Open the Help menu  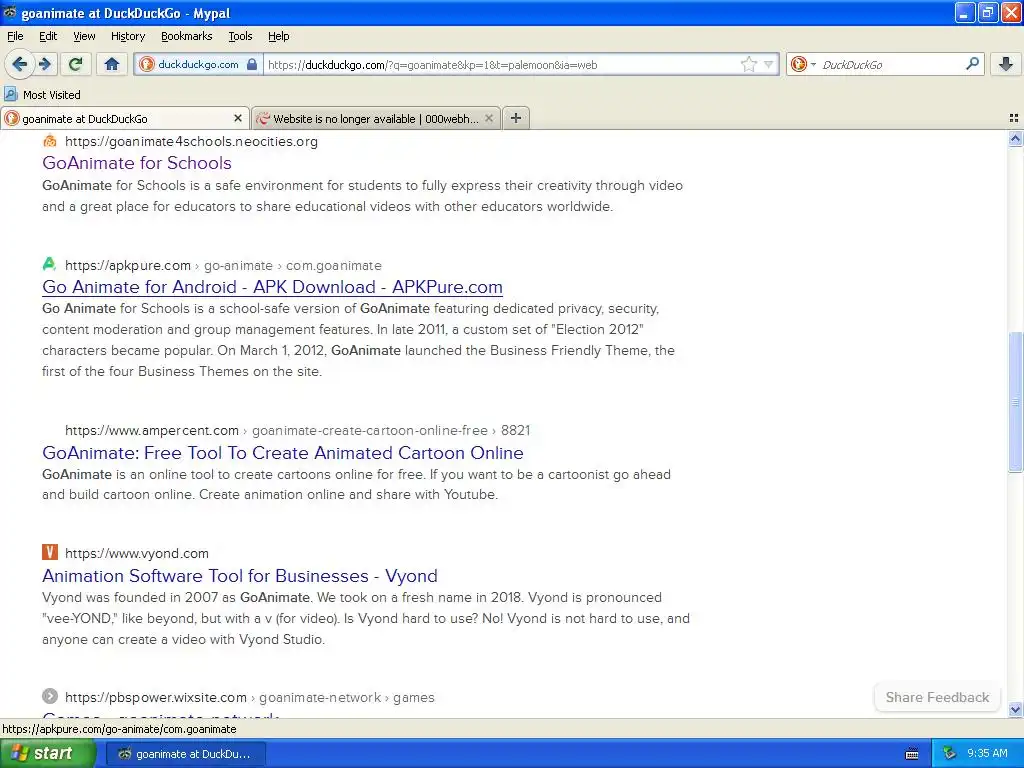pyautogui.click(x=278, y=36)
